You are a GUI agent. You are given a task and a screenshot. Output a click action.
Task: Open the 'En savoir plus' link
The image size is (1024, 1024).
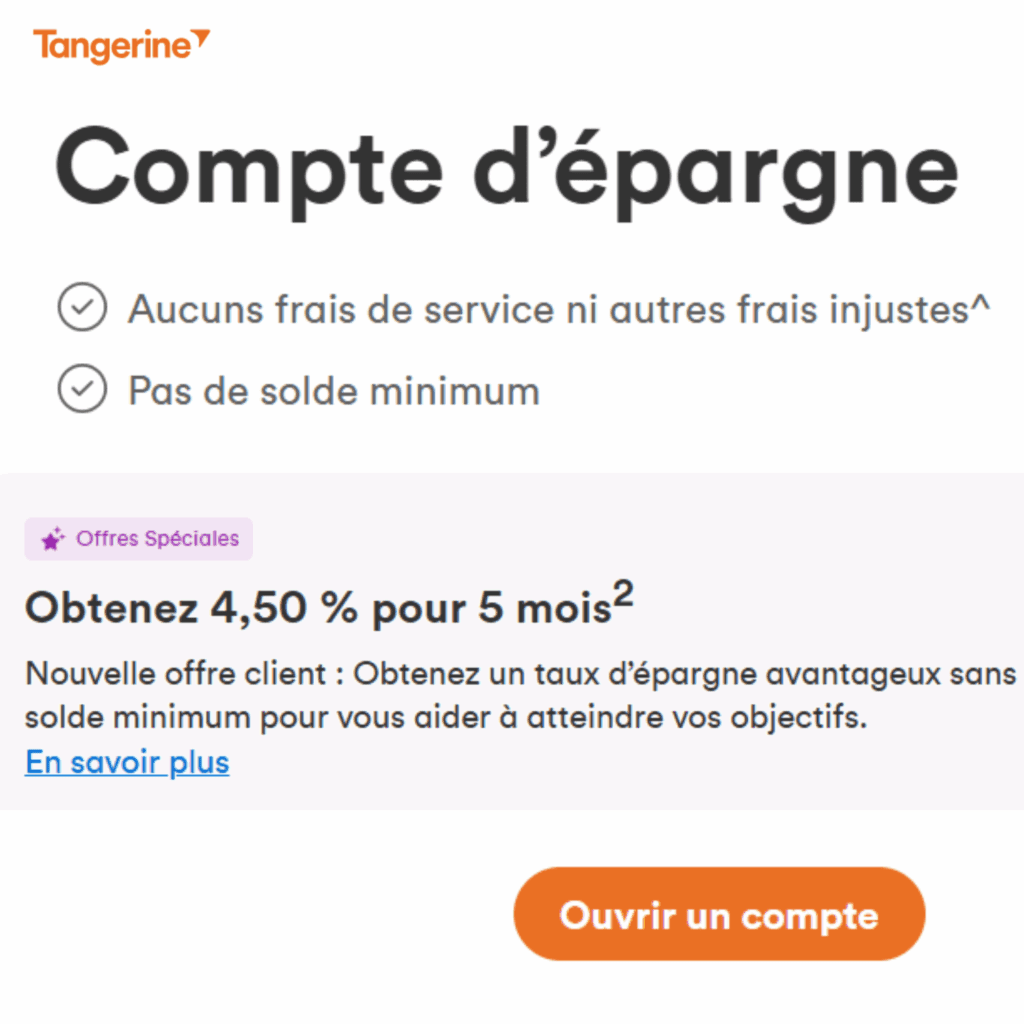click(127, 762)
